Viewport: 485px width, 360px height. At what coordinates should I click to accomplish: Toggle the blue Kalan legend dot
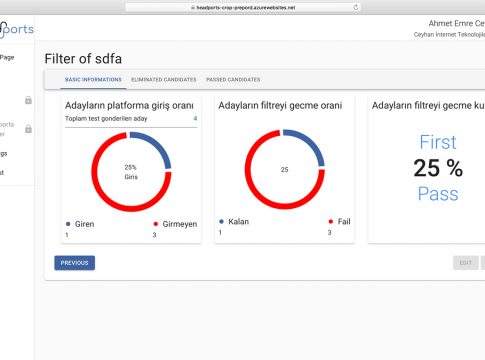point(221,221)
